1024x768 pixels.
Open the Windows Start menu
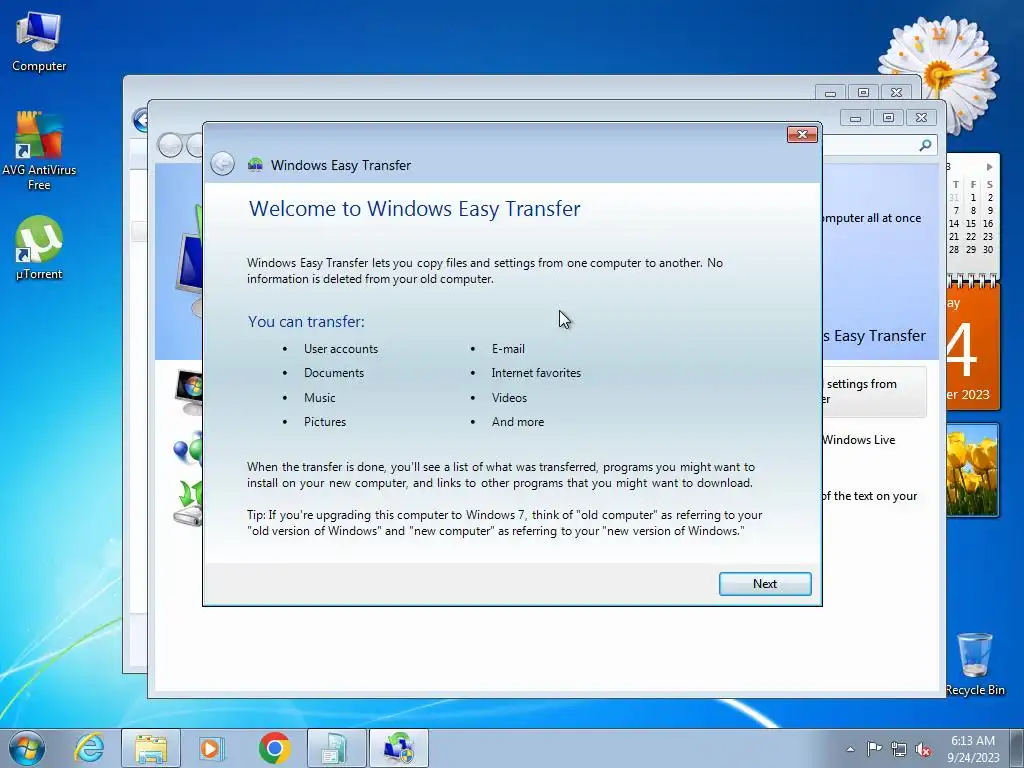27,748
